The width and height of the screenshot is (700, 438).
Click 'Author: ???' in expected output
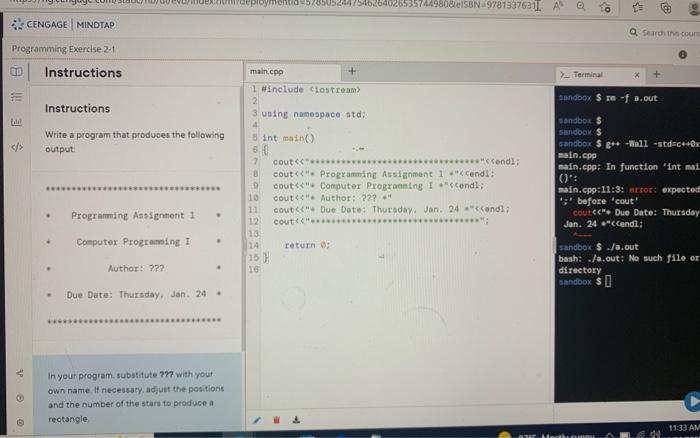click(136, 268)
